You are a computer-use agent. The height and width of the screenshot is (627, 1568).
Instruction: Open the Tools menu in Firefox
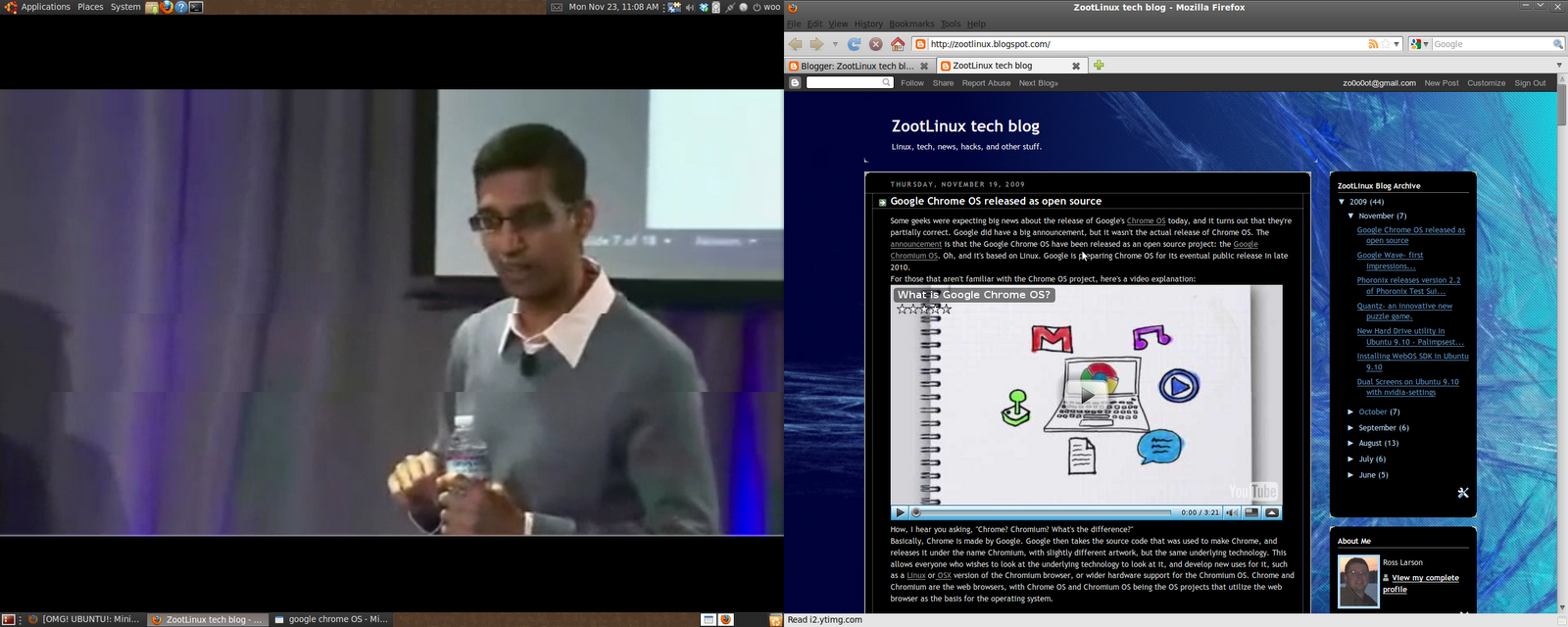[951, 24]
